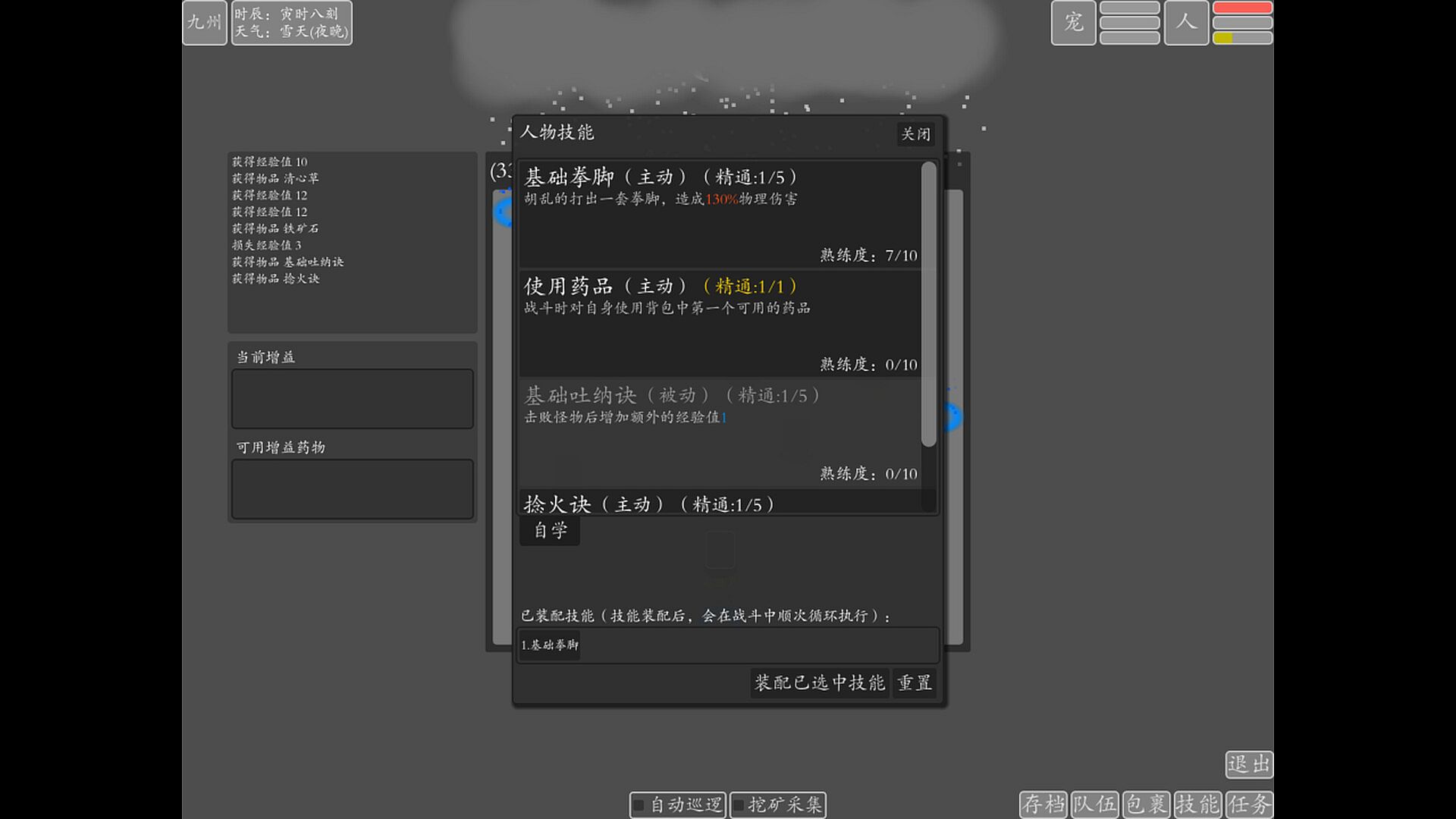Open the 宠 pet panel icon
Viewport: 1456px width, 819px height.
(1073, 23)
